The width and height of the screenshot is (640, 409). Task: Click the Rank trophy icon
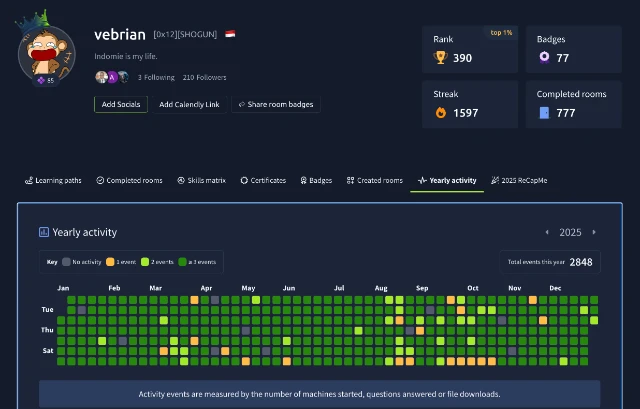(x=440, y=58)
